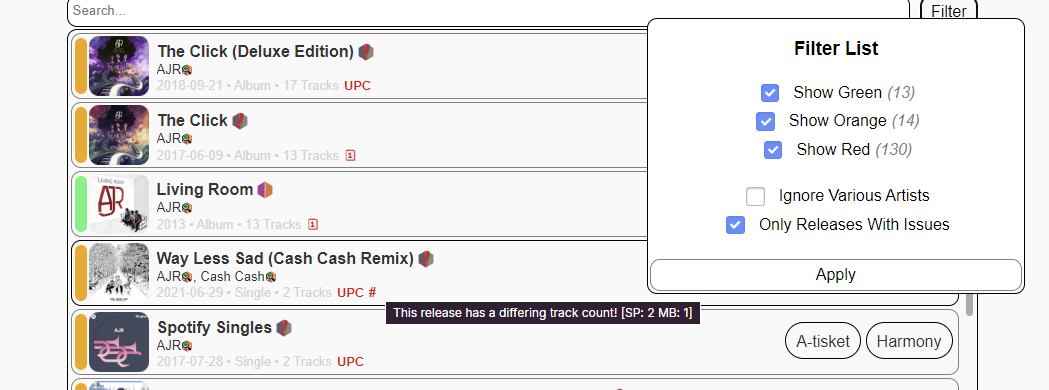This screenshot has width=1049, height=390.
Task: Open Harmony for Spotify Singles
Action: (x=909, y=341)
